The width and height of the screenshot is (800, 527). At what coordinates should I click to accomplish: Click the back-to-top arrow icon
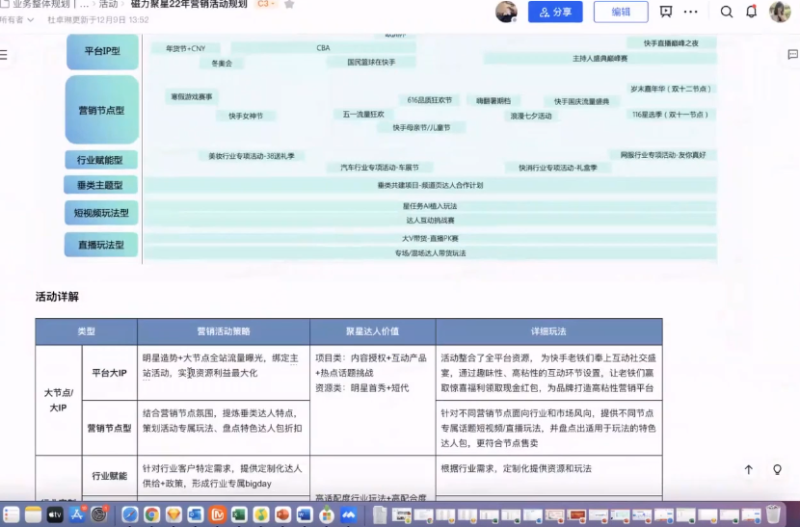(x=748, y=469)
